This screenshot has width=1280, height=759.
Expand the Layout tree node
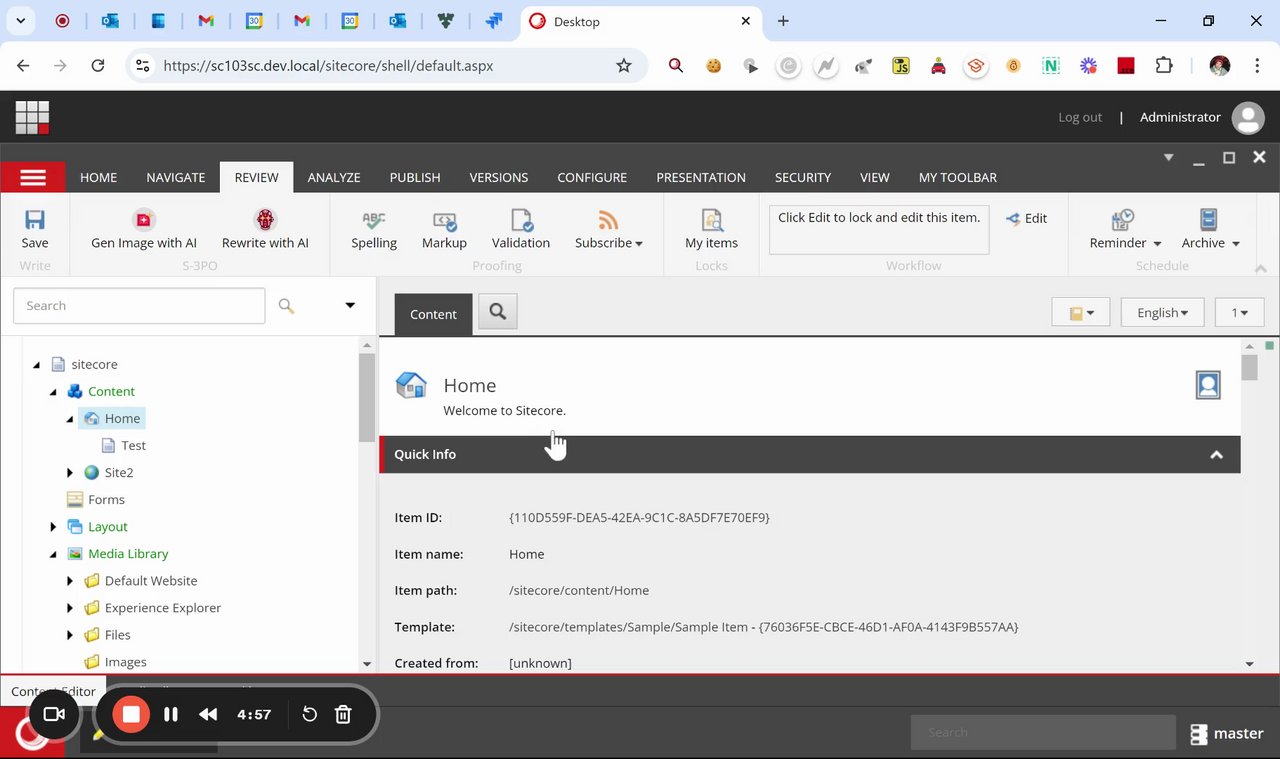(53, 526)
